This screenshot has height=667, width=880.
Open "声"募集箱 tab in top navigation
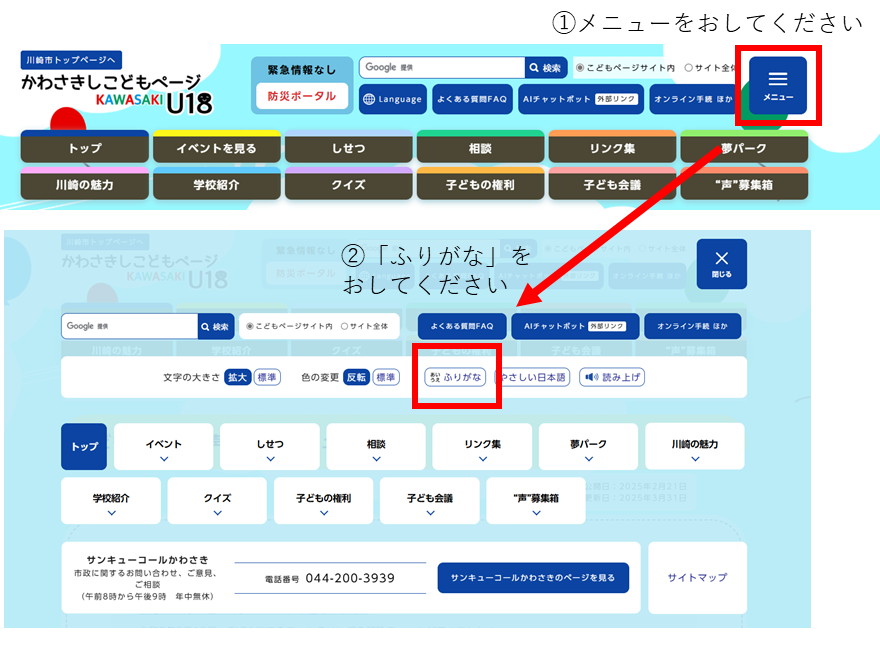click(x=744, y=184)
